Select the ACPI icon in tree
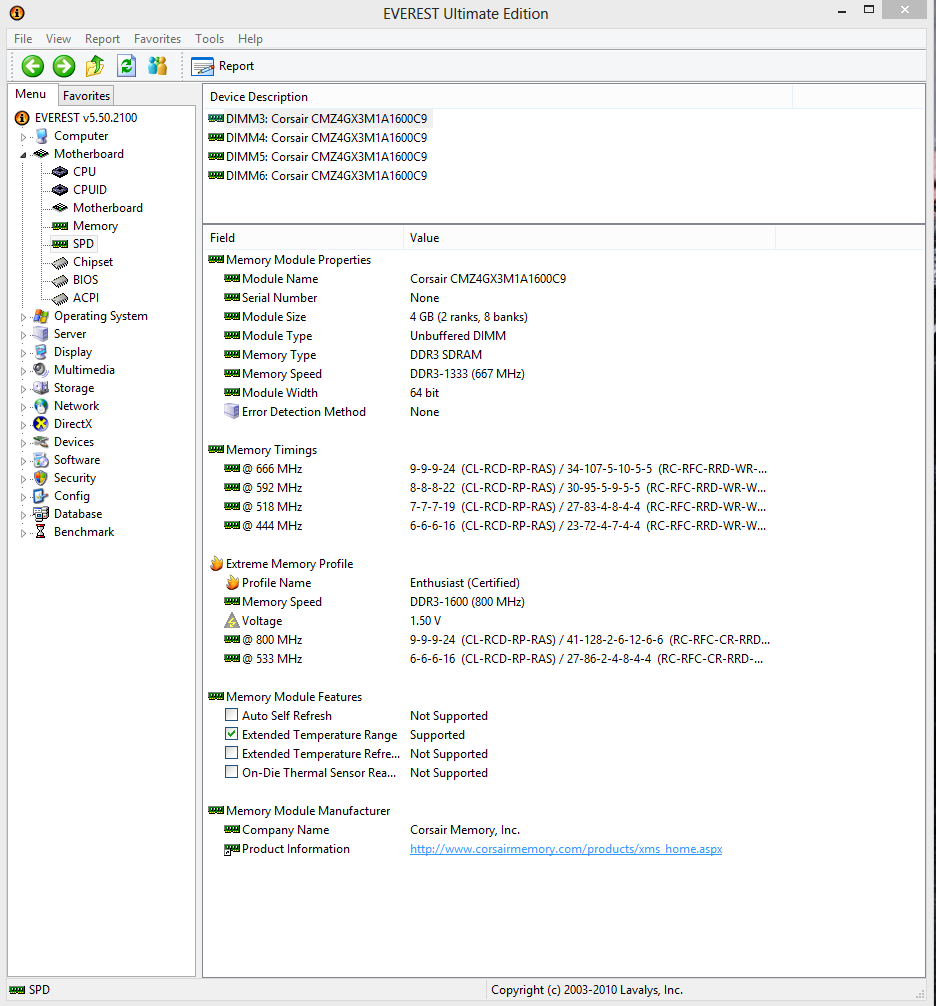The width and height of the screenshot is (936, 1006). coord(60,298)
